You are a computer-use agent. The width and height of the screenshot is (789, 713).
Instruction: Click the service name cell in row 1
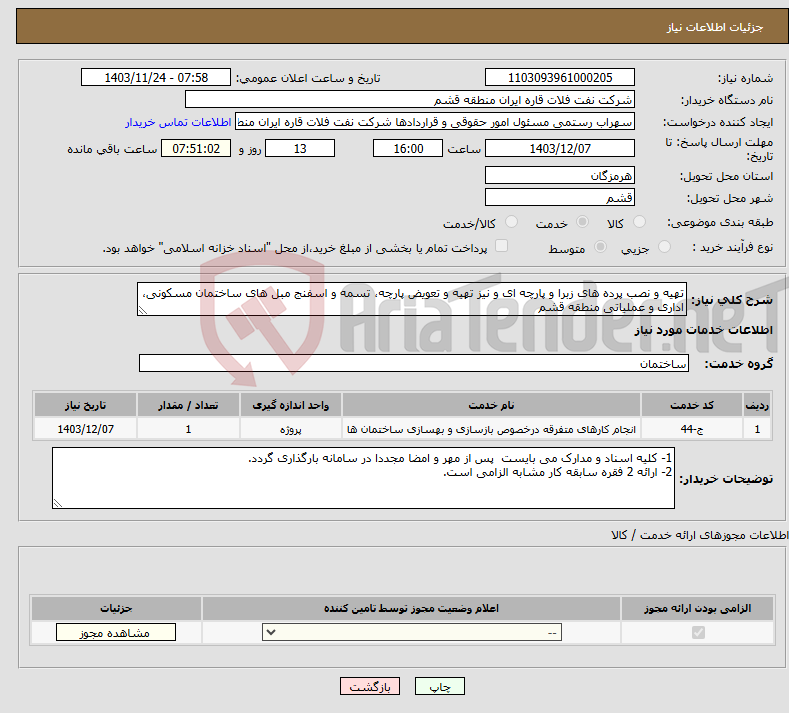[491, 429]
